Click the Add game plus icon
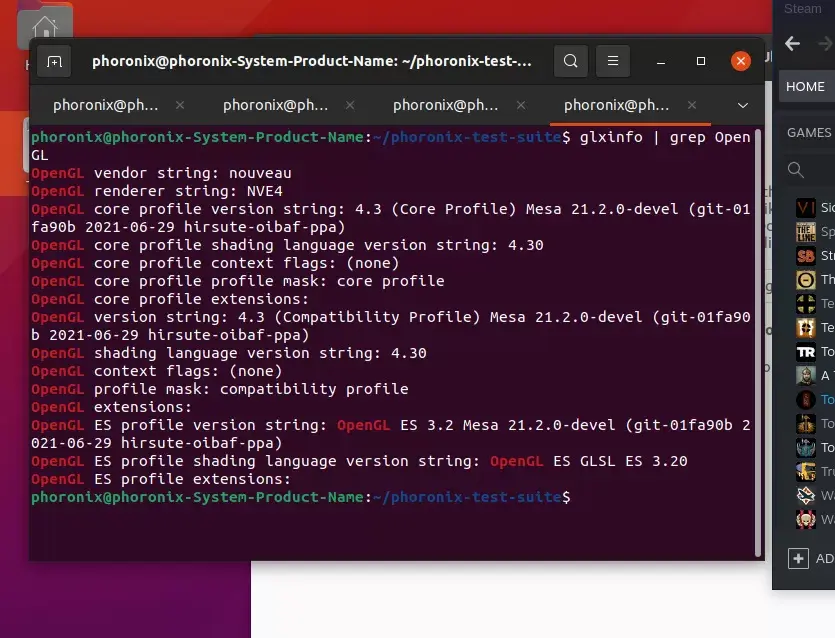 (798, 558)
